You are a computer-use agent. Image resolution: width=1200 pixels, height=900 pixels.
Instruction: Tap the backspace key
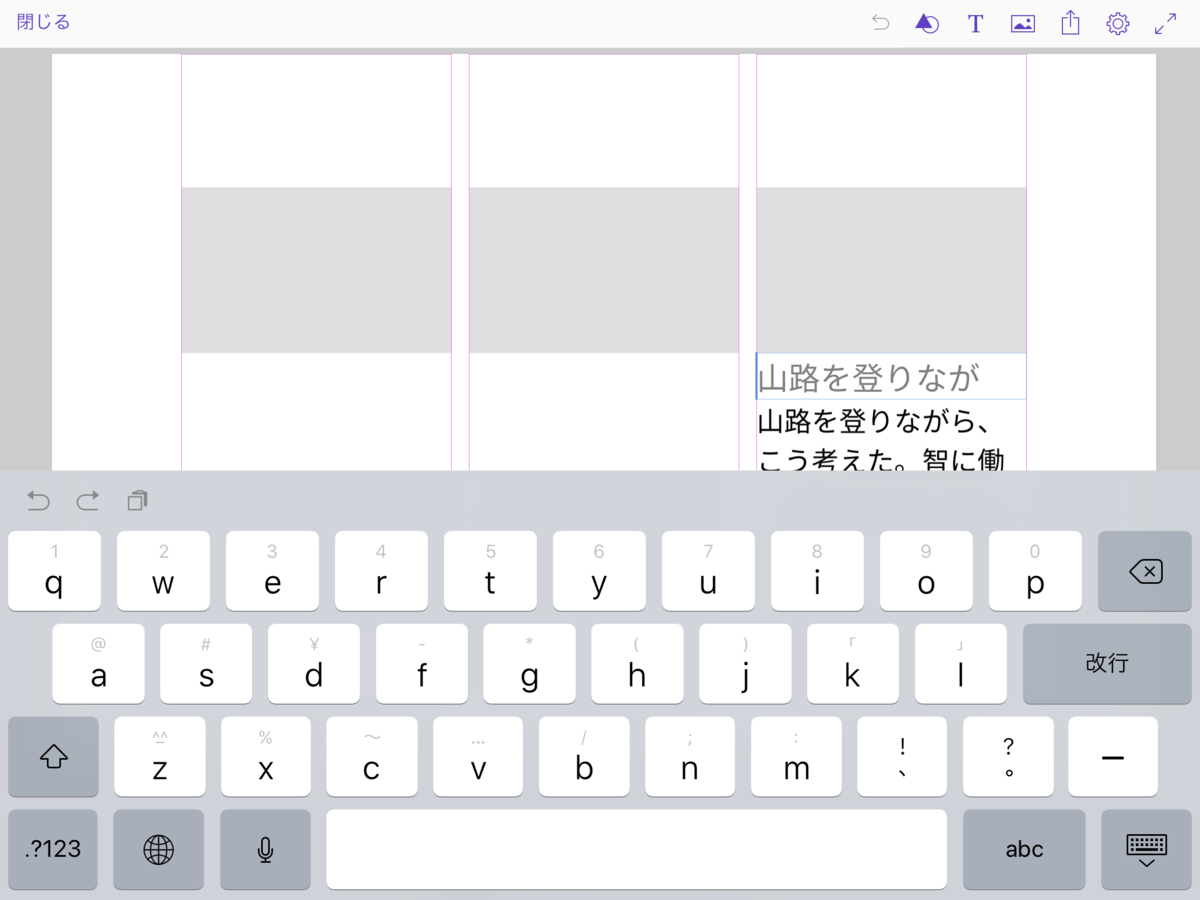coord(1144,570)
